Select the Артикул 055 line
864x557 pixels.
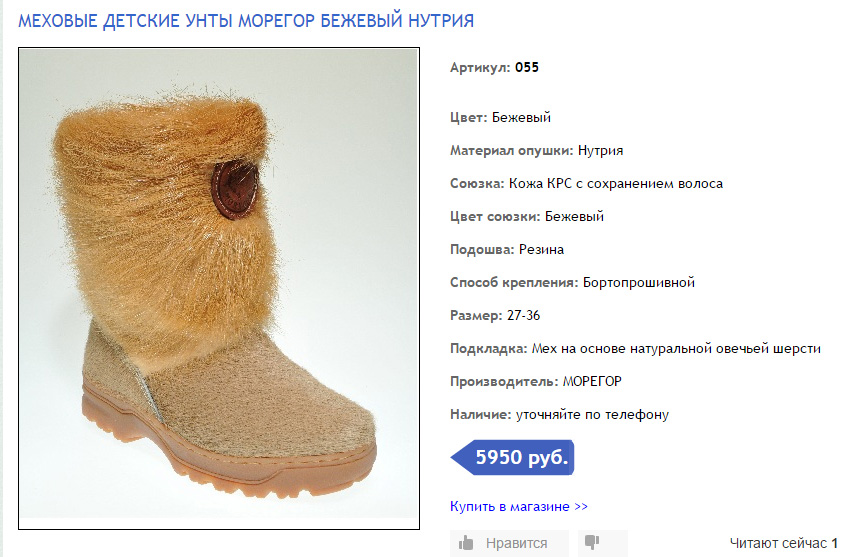[x=494, y=68]
